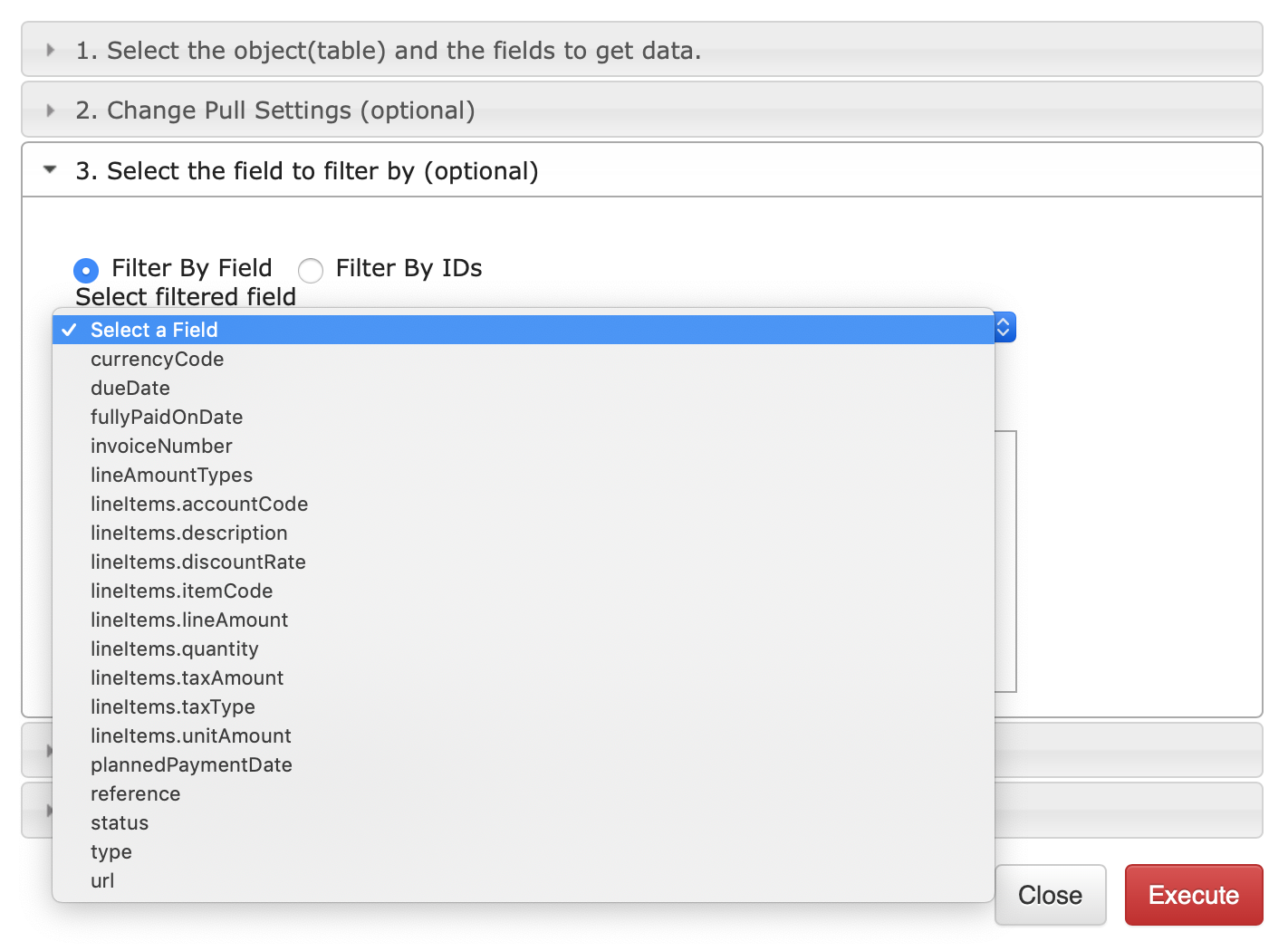
Task: Choose invoiceNumber field
Action: [161, 446]
